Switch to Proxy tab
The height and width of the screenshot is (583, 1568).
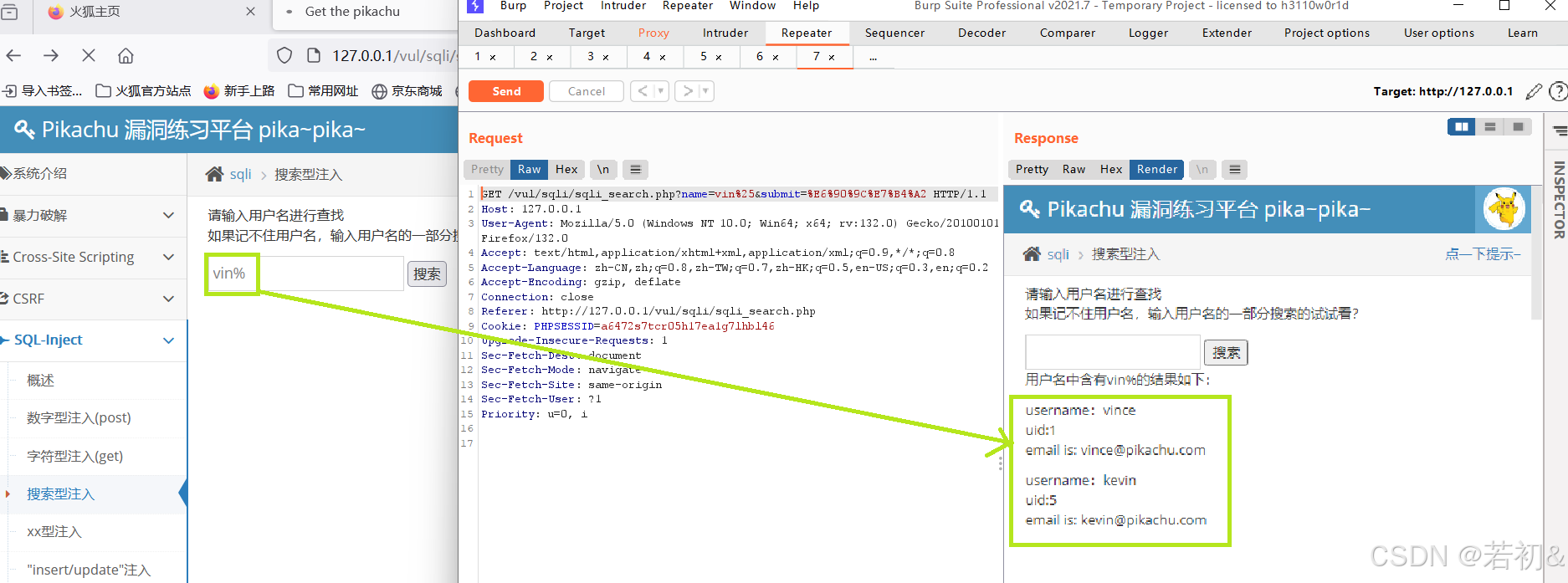pyautogui.click(x=653, y=33)
